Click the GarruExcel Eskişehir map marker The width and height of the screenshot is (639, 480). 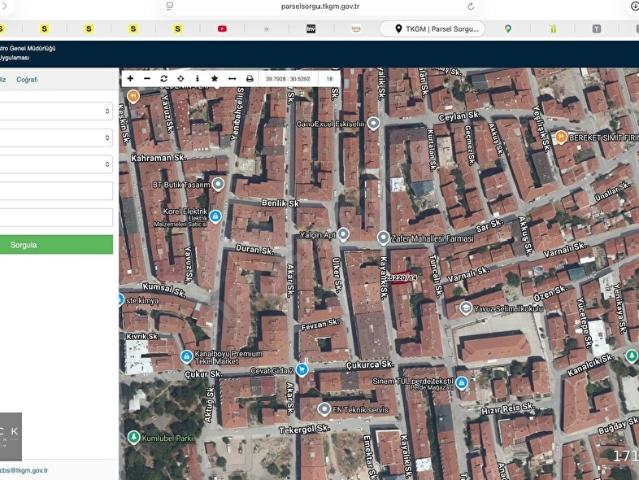[373, 123]
